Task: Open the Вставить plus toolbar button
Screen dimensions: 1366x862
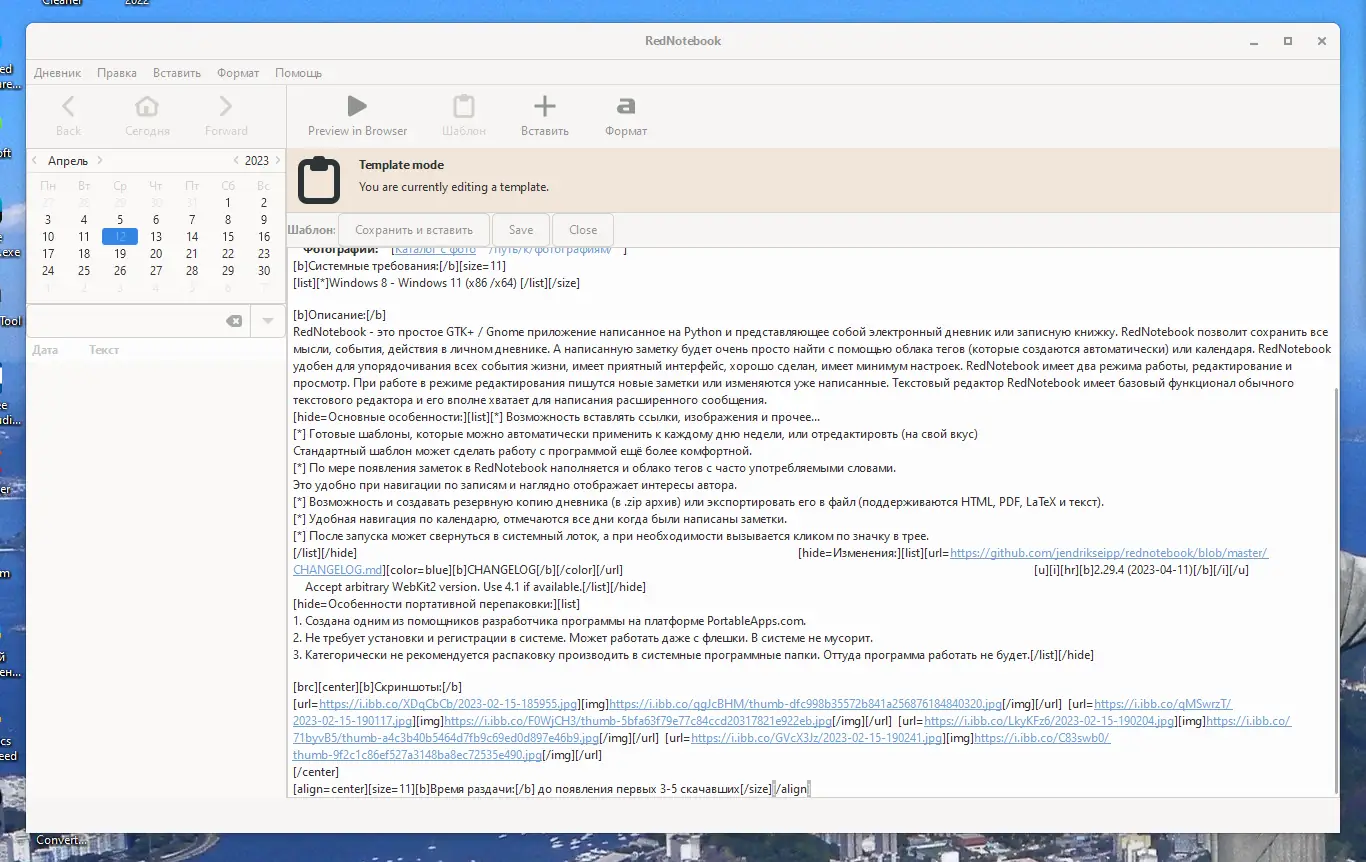Action: [544, 115]
